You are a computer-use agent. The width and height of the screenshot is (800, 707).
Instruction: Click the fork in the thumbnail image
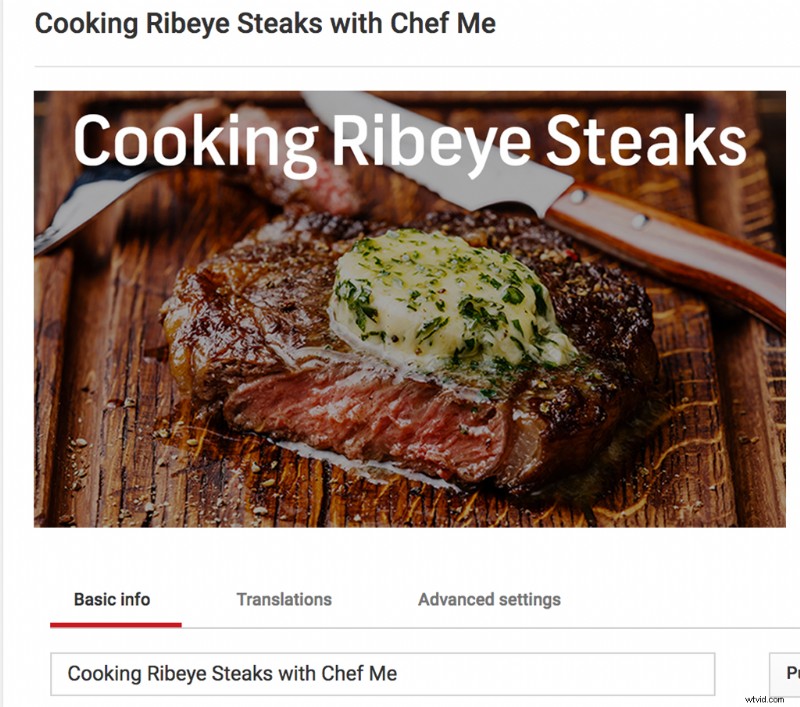(97, 204)
